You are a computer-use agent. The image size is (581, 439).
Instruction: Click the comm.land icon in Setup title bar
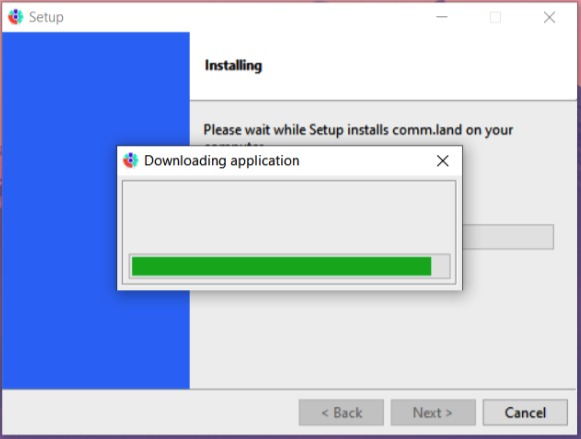16,17
